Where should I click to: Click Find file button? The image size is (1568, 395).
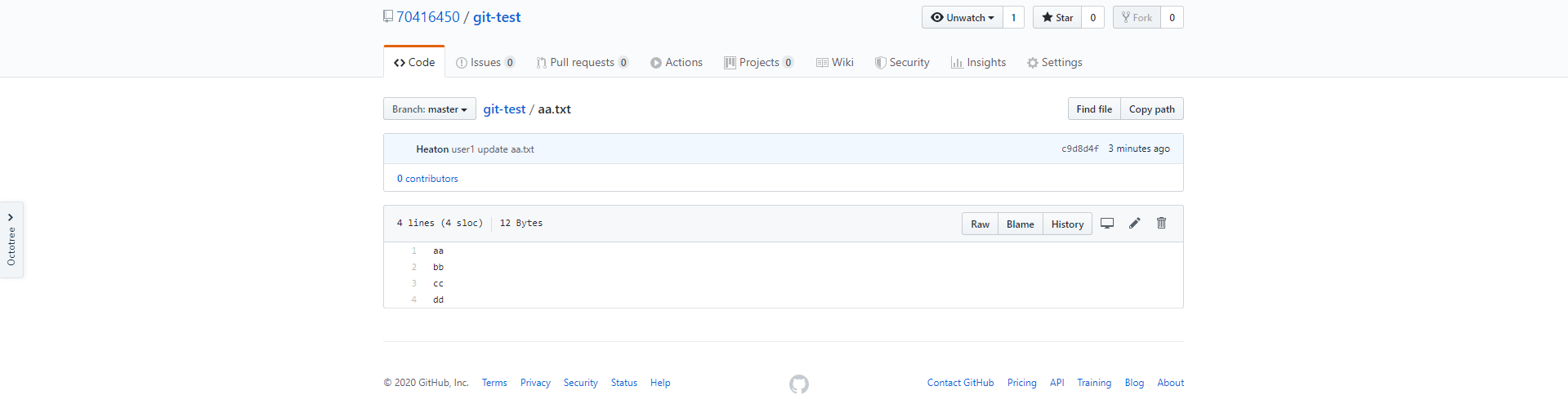pos(1094,109)
